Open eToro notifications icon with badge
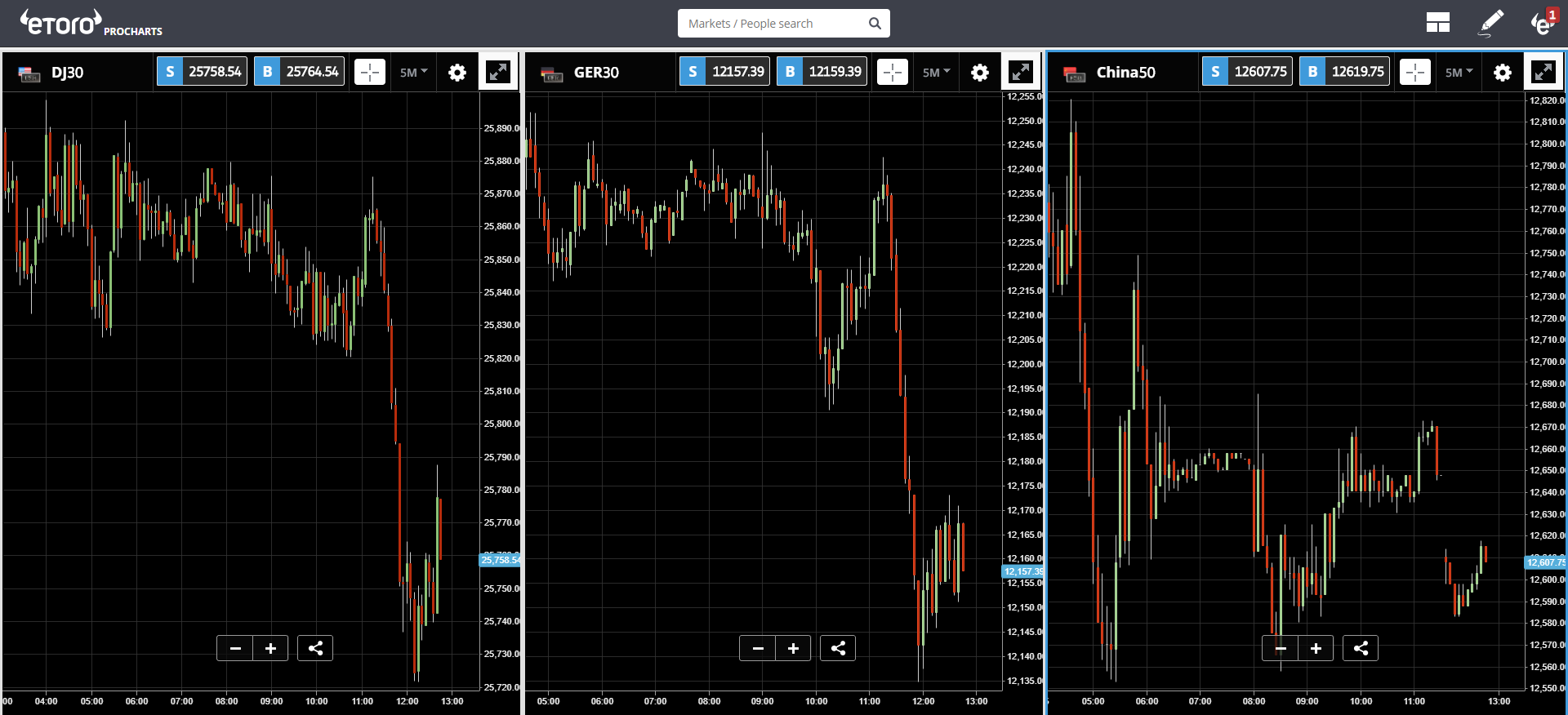Screen dimensions: 1568x715 coord(1543,23)
